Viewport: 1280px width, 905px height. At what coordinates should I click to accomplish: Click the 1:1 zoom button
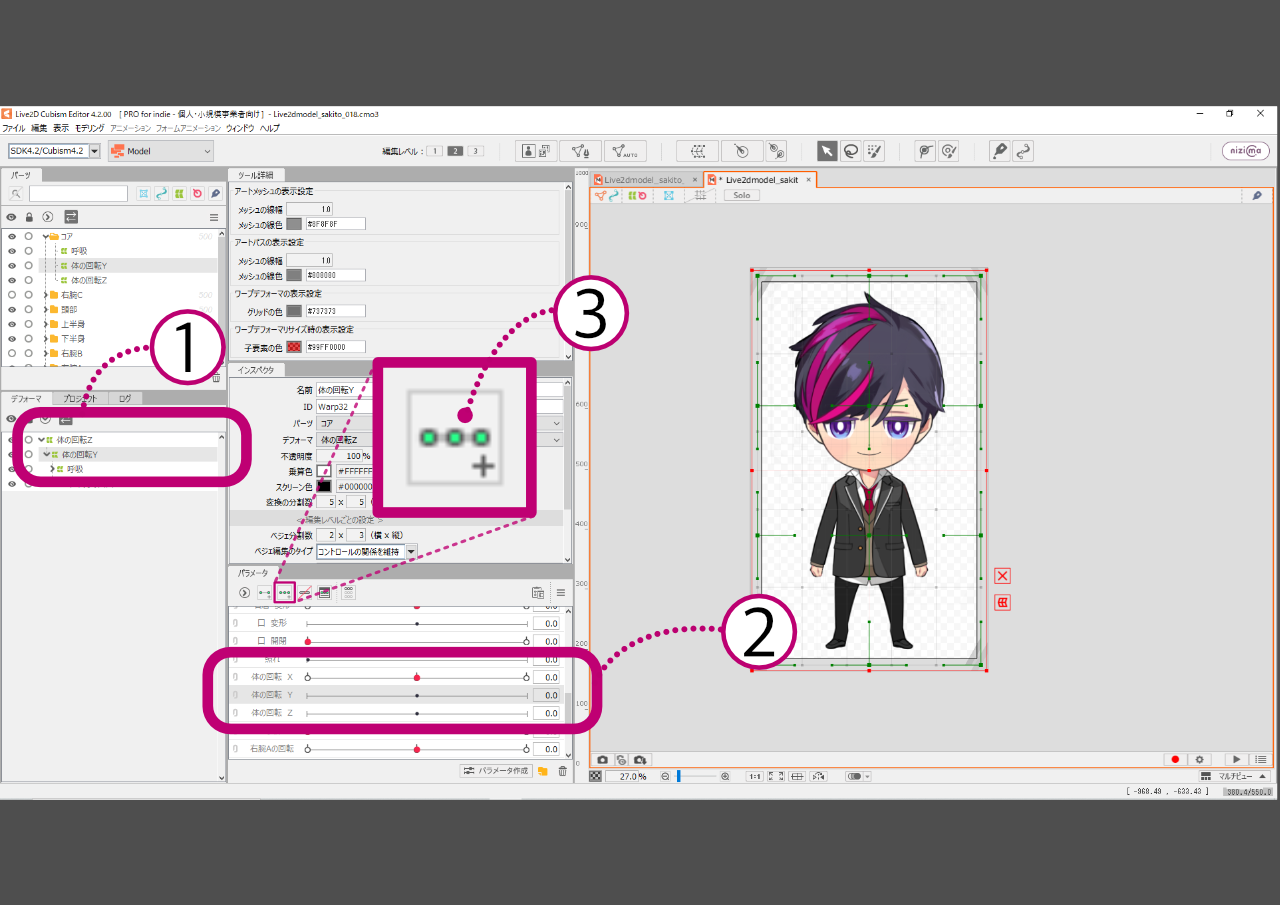click(x=755, y=776)
